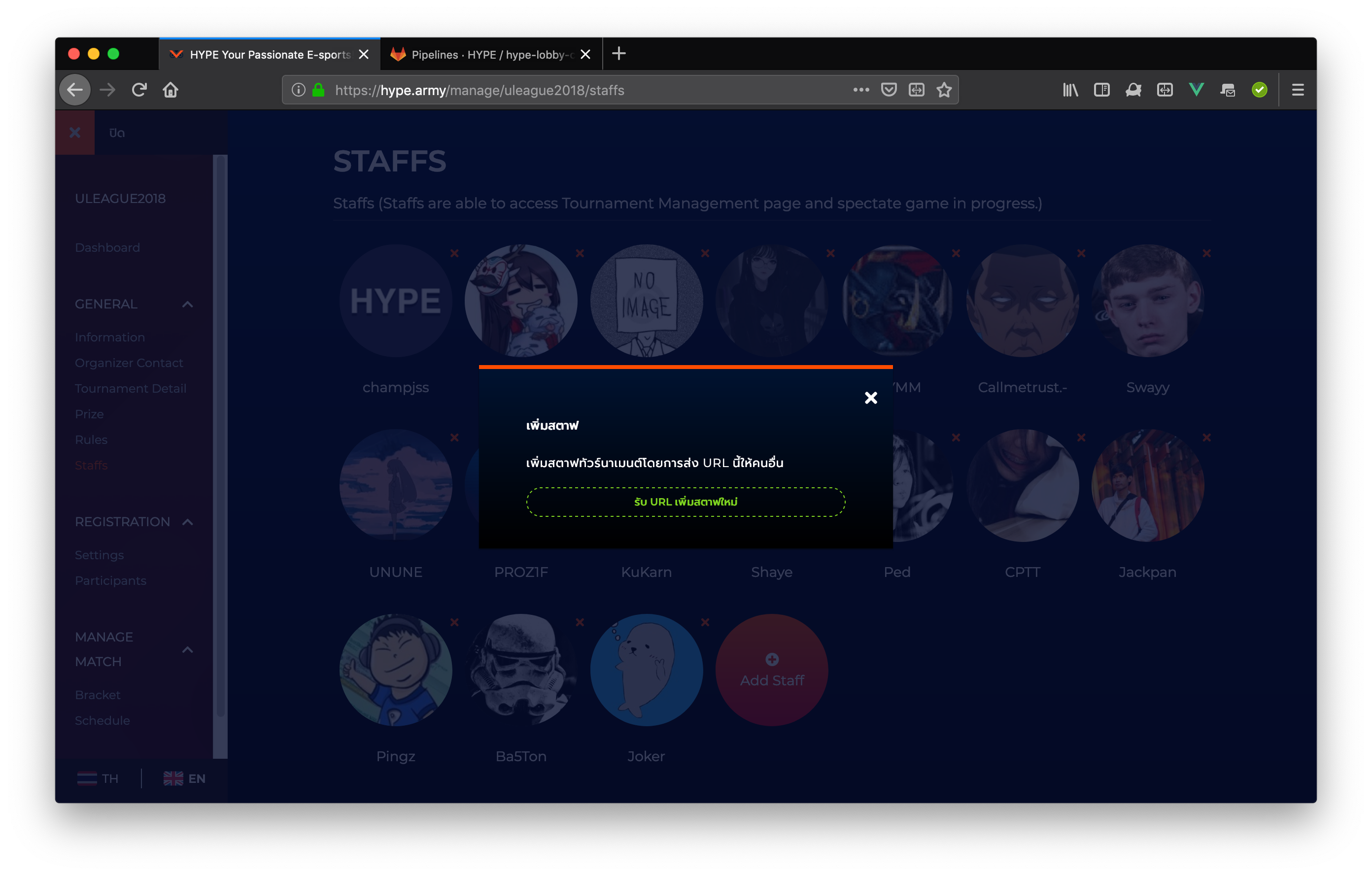
Task: Collapse the MANAGE MATCH sidebar section
Action: coord(187,649)
